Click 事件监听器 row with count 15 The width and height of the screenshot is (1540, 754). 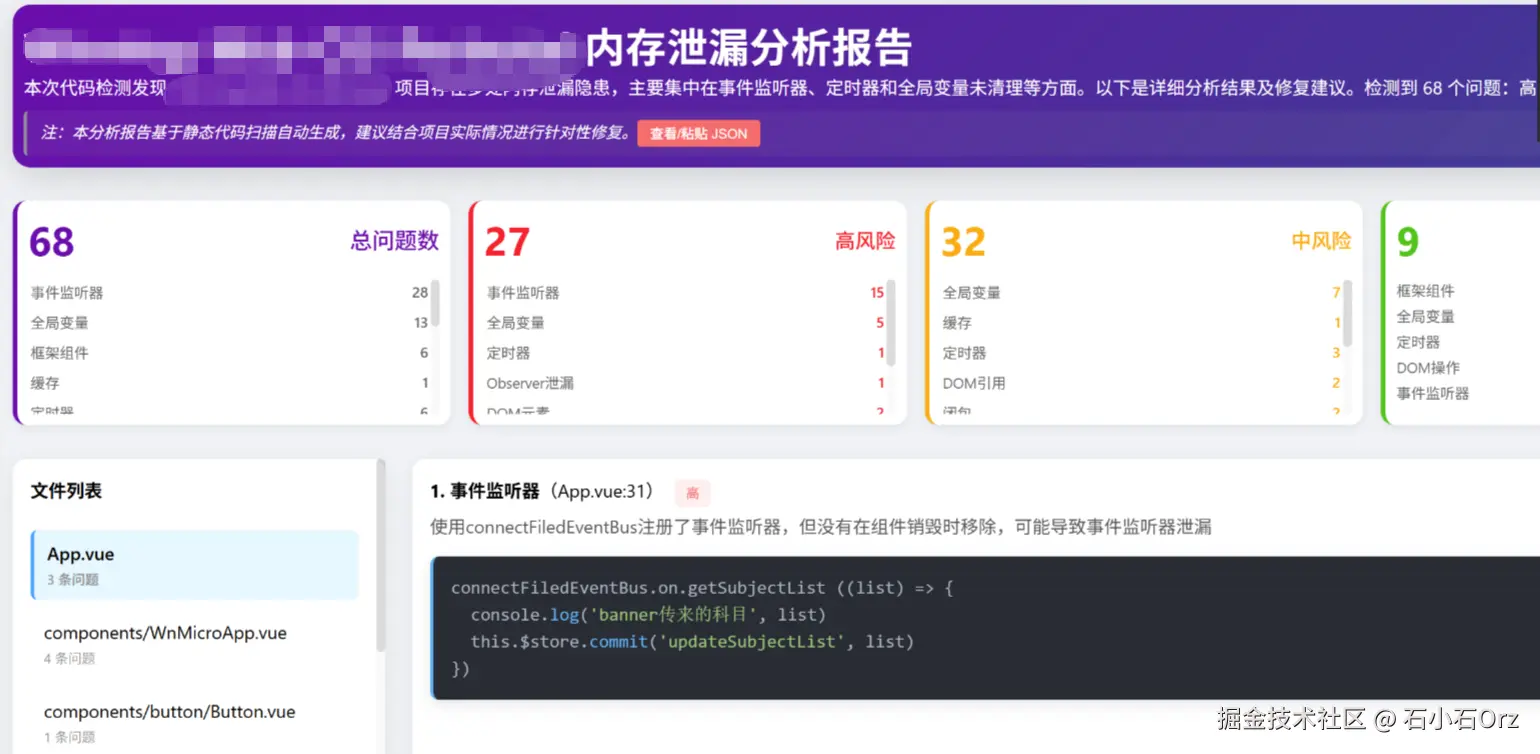pyautogui.click(x=685, y=293)
